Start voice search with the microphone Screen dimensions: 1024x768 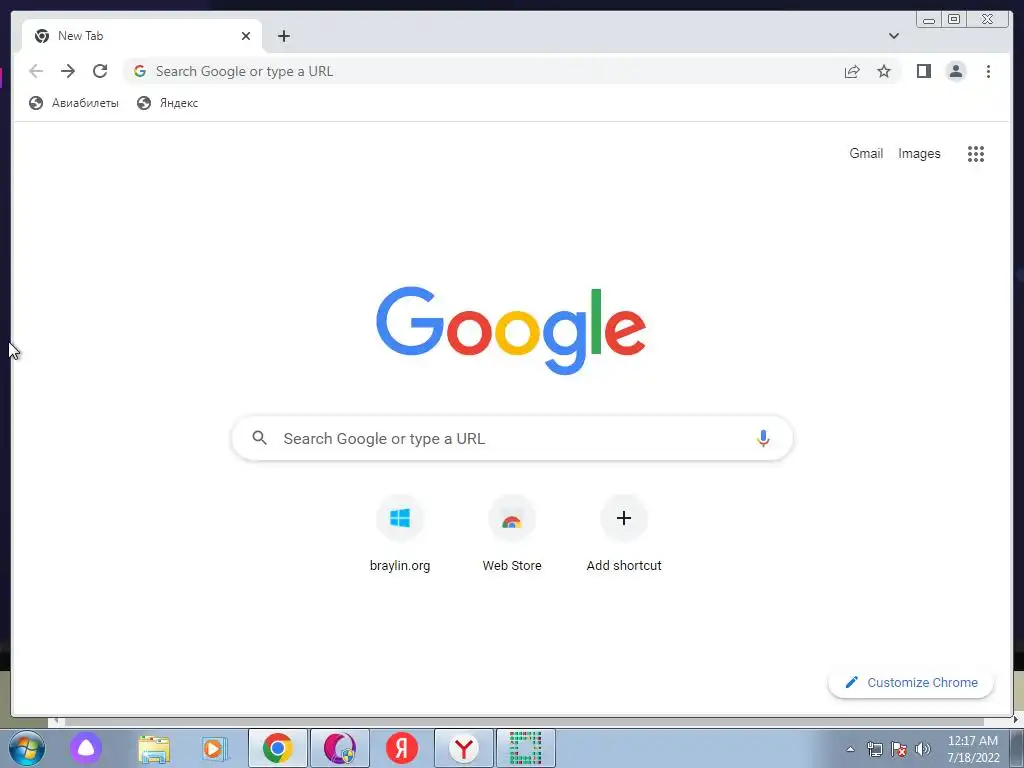click(x=763, y=438)
